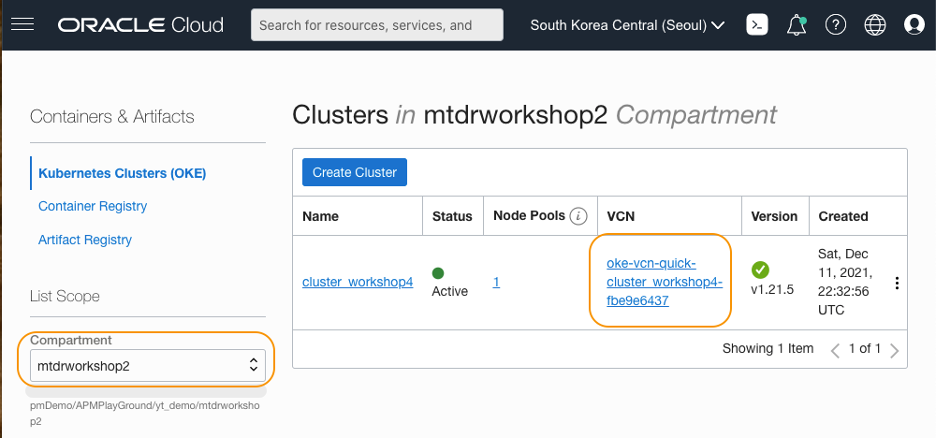Launch the Cloud Shell terminal icon
The width and height of the screenshot is (936, 438).
[x=757, y=24]
